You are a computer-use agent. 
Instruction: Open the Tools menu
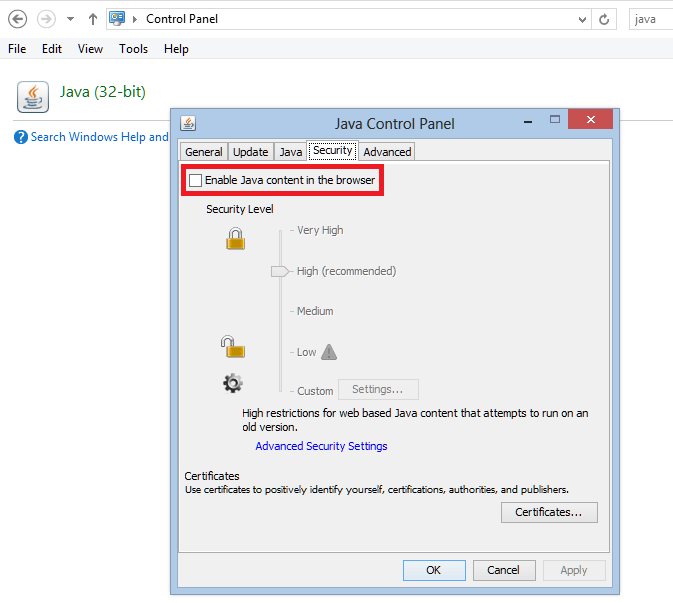point(133,49)
